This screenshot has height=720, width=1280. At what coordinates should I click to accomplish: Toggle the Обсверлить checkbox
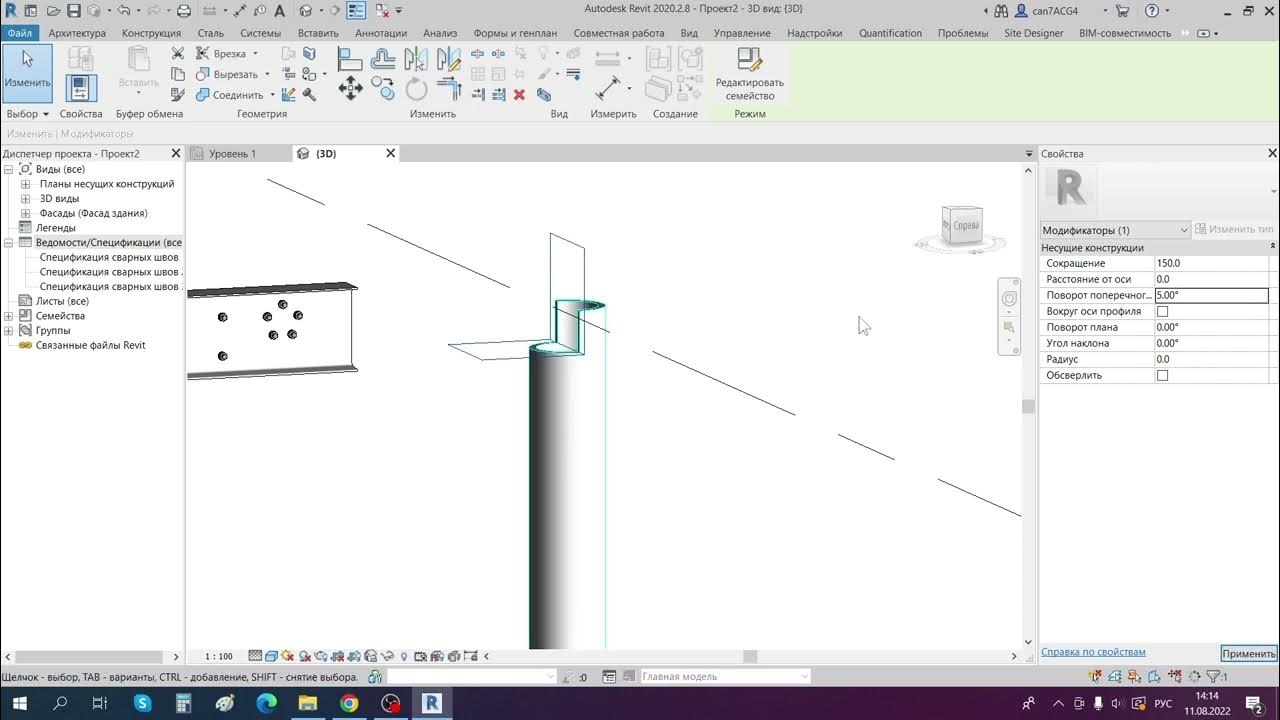[x=1162, y=375]
